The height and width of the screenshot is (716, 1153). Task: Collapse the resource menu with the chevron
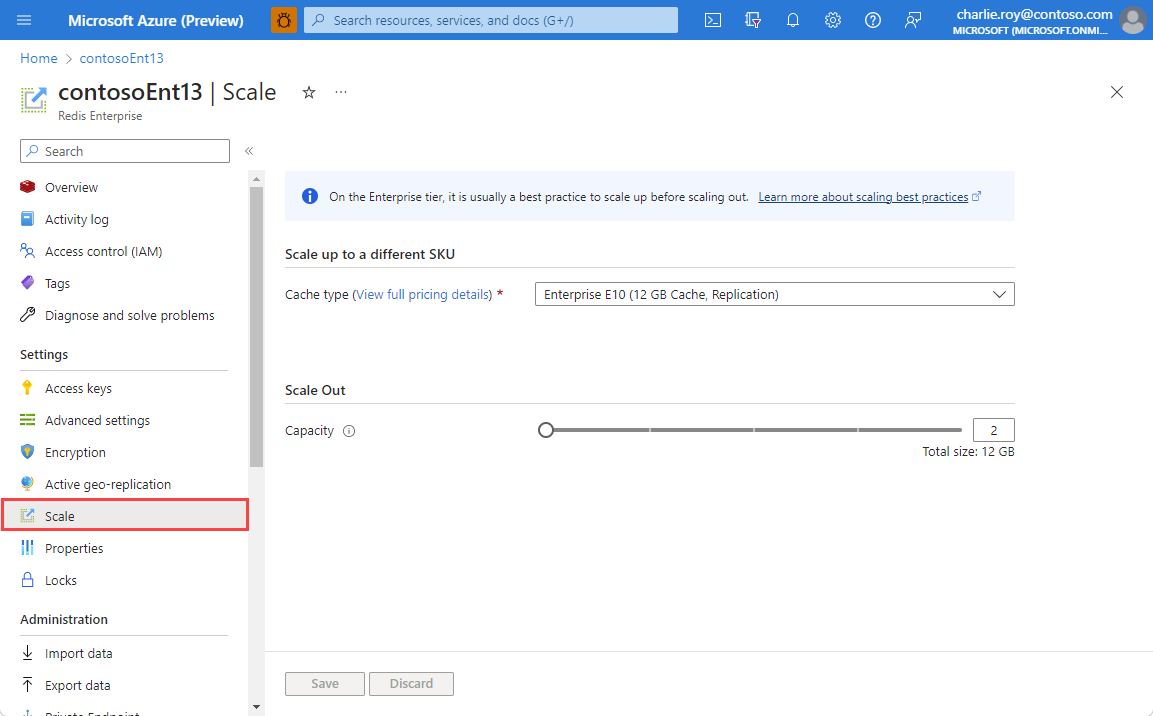pos(248,151)
